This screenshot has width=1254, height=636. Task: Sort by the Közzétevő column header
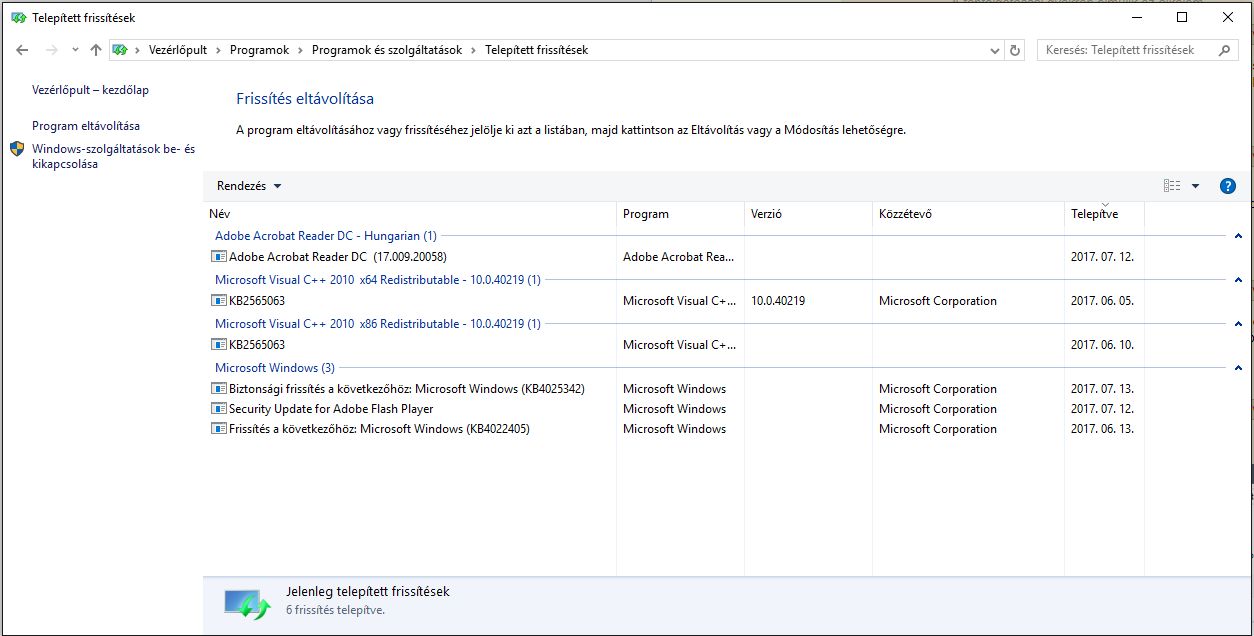(x=968, y=214)
